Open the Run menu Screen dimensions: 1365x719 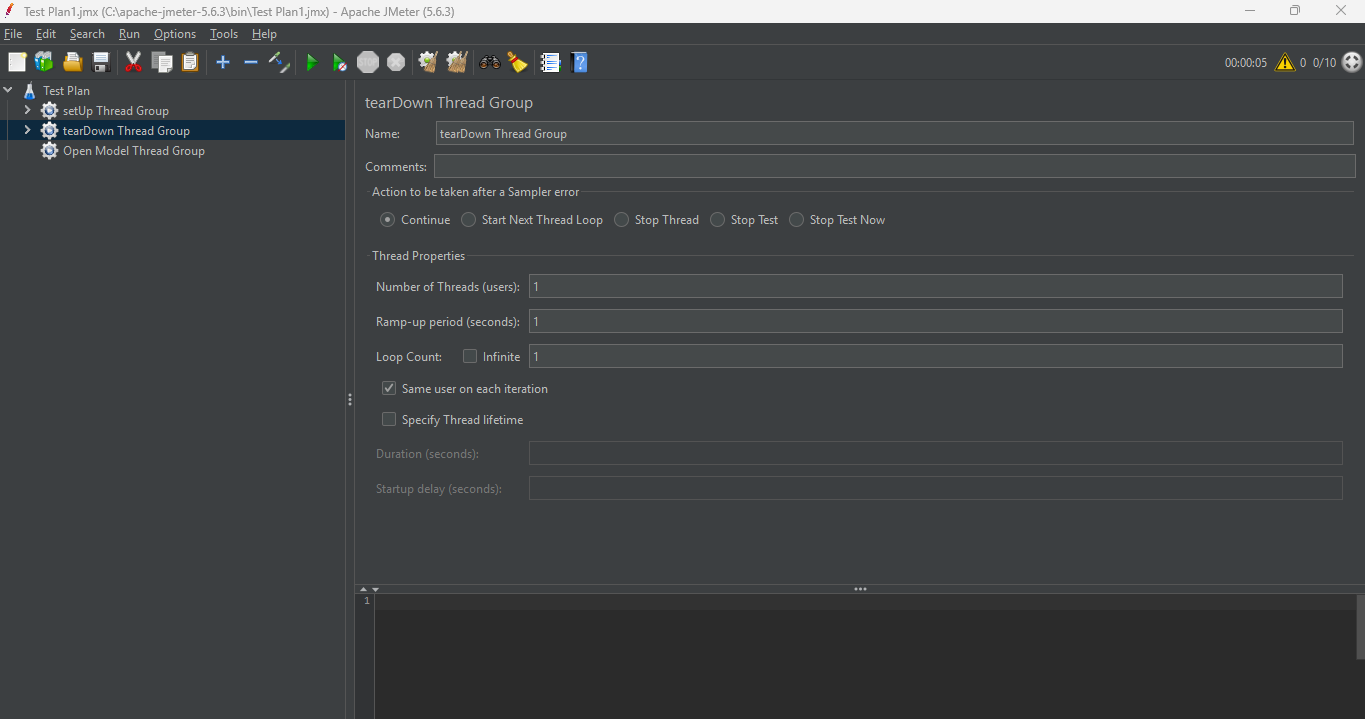(129, 34)
